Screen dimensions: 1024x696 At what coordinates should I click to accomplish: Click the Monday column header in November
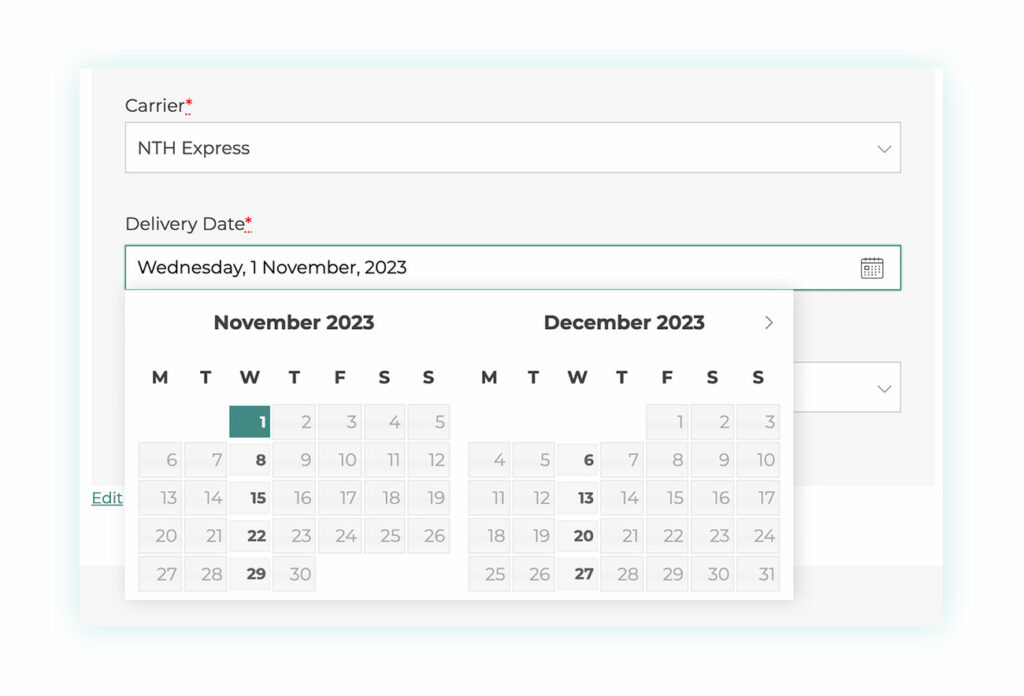click(160, 377)
